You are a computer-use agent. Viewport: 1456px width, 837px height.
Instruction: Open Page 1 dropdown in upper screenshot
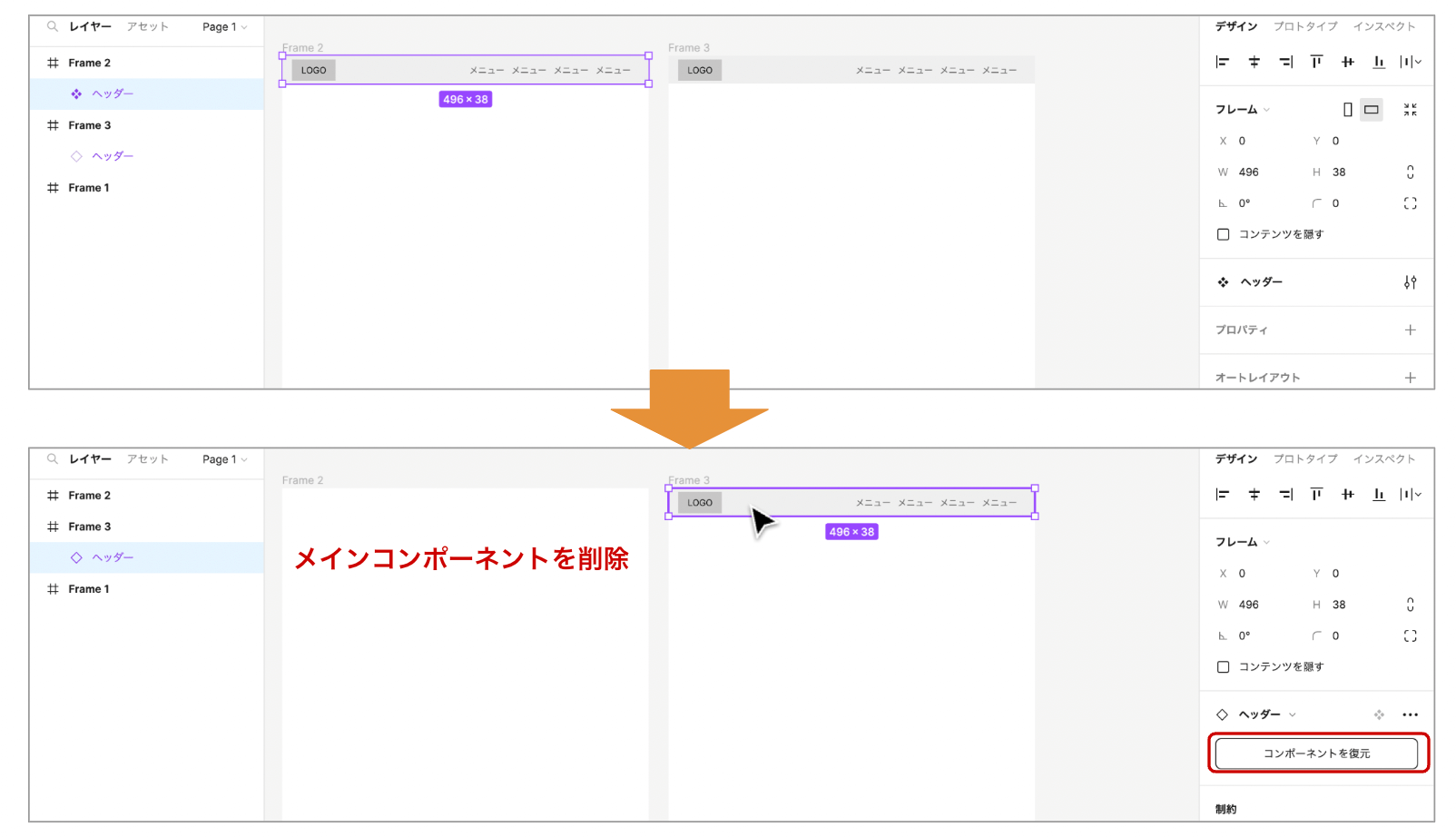click(x=225, y=27)
